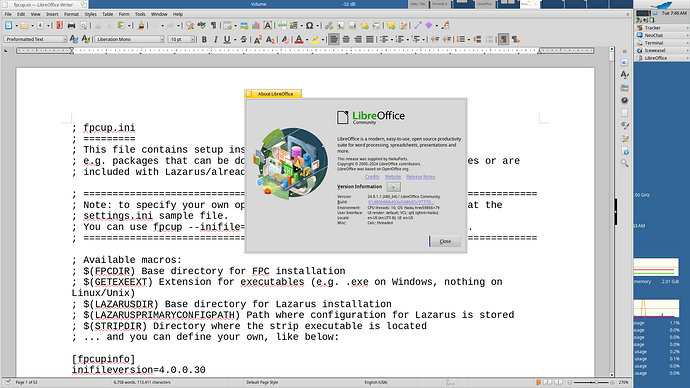Export the document as PDF
Image resolution: width=690 pixels, height=388 pixels.
pos(59,26)
